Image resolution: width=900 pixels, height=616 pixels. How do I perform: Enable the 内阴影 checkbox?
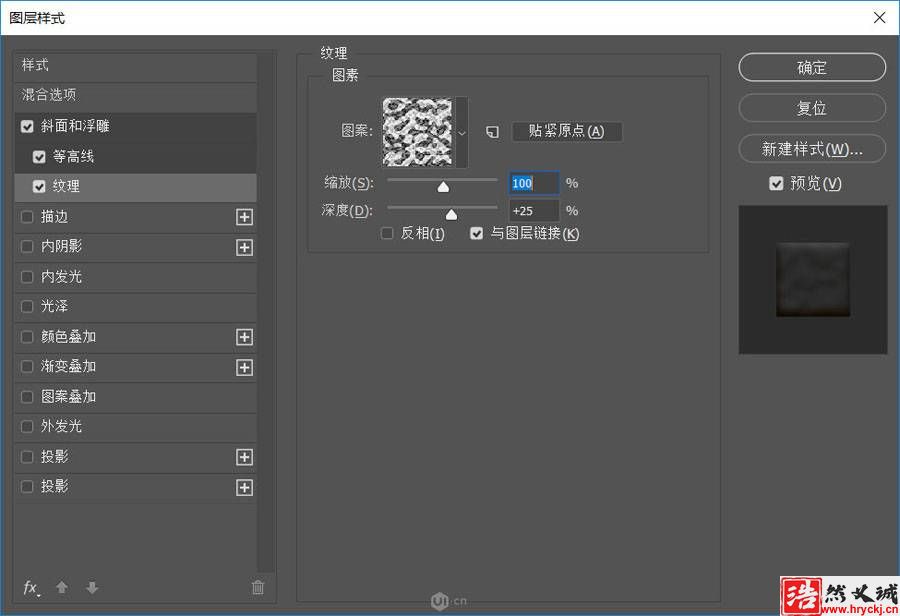click(27, 247)
